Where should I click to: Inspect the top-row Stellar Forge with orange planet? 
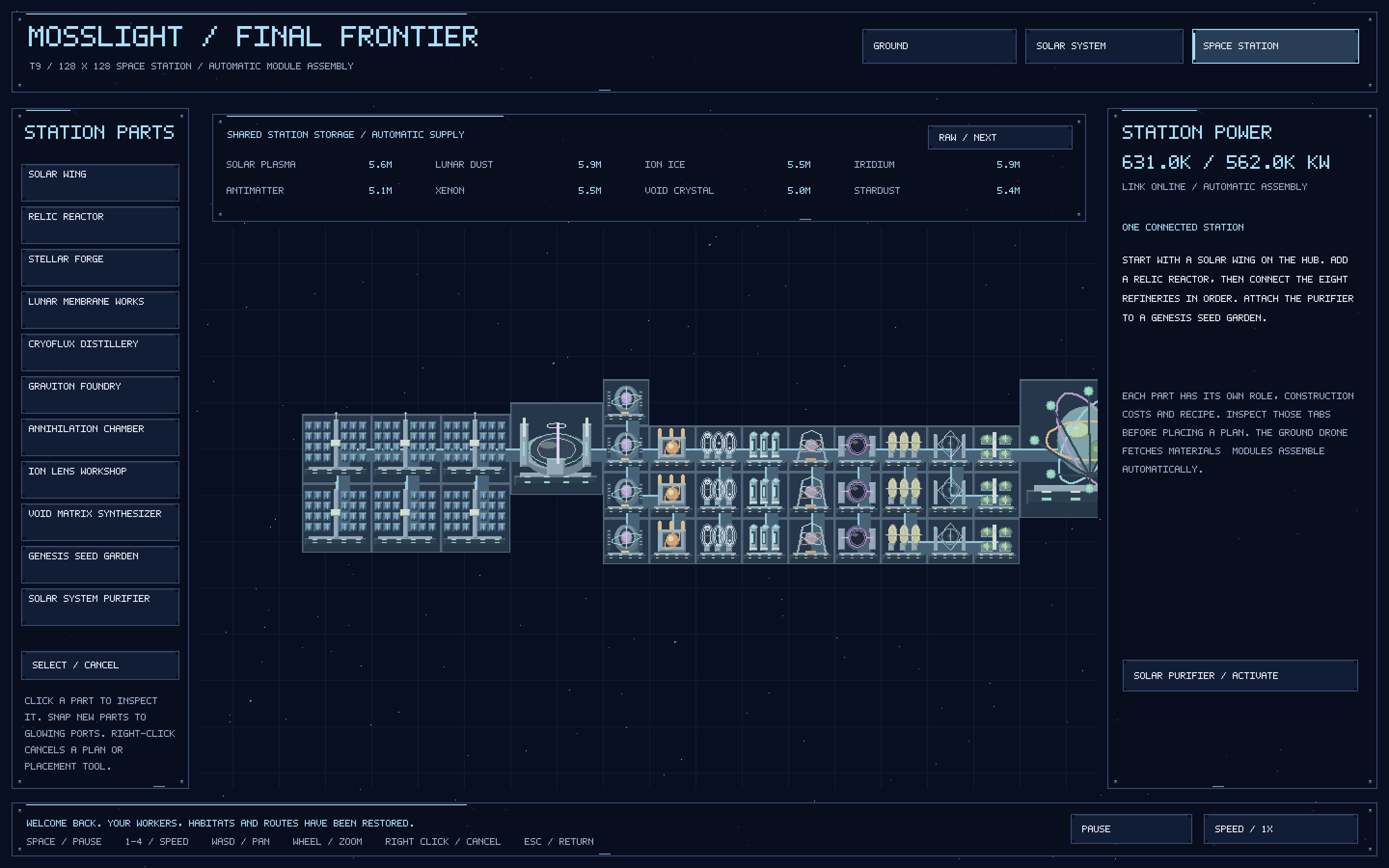[x=672, y=448]
